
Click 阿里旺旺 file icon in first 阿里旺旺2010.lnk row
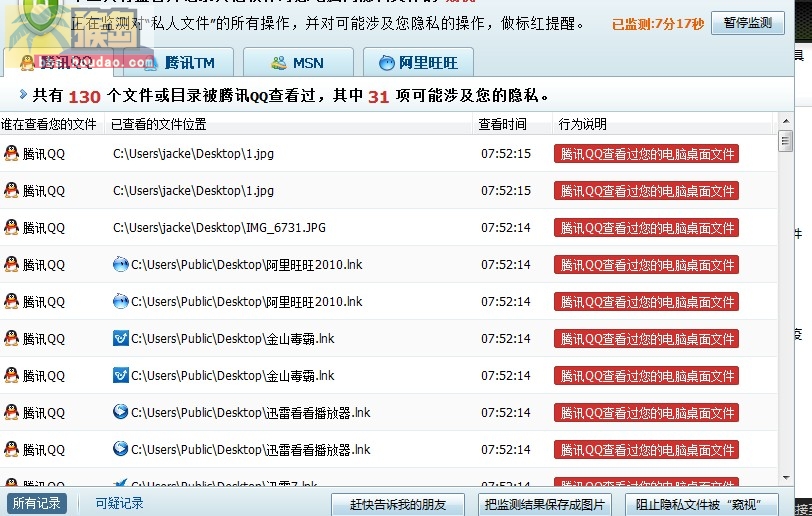[120, 264]
